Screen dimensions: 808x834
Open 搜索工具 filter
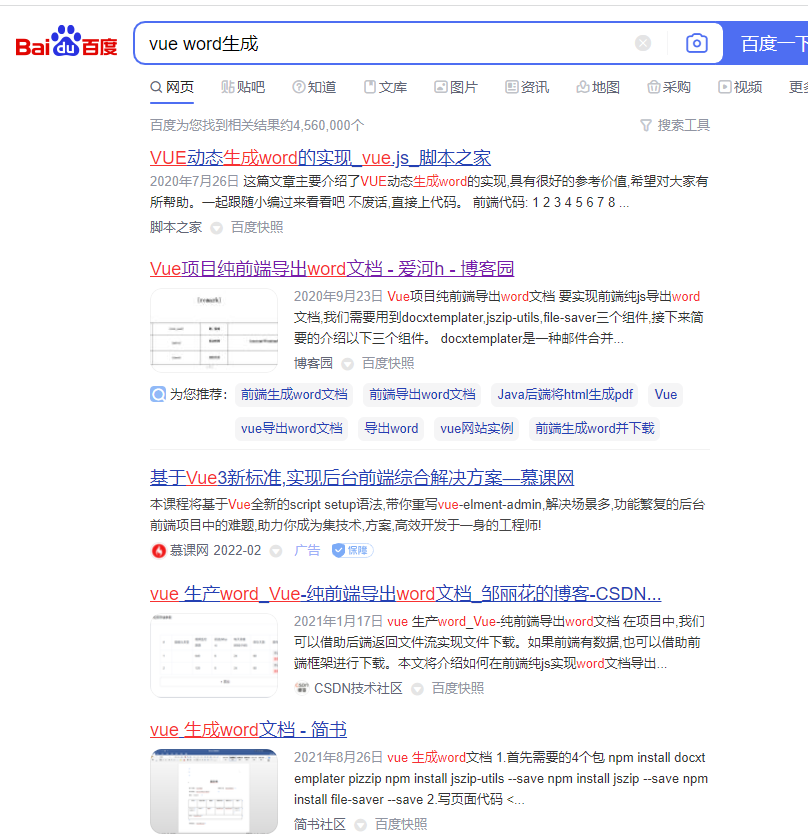[x=675, y=126]
